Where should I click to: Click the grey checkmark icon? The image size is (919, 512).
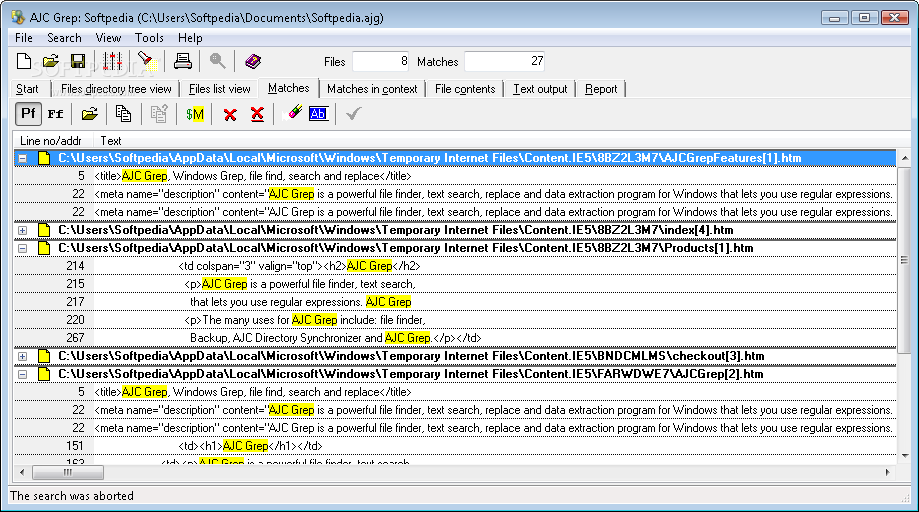pos(353,114)
